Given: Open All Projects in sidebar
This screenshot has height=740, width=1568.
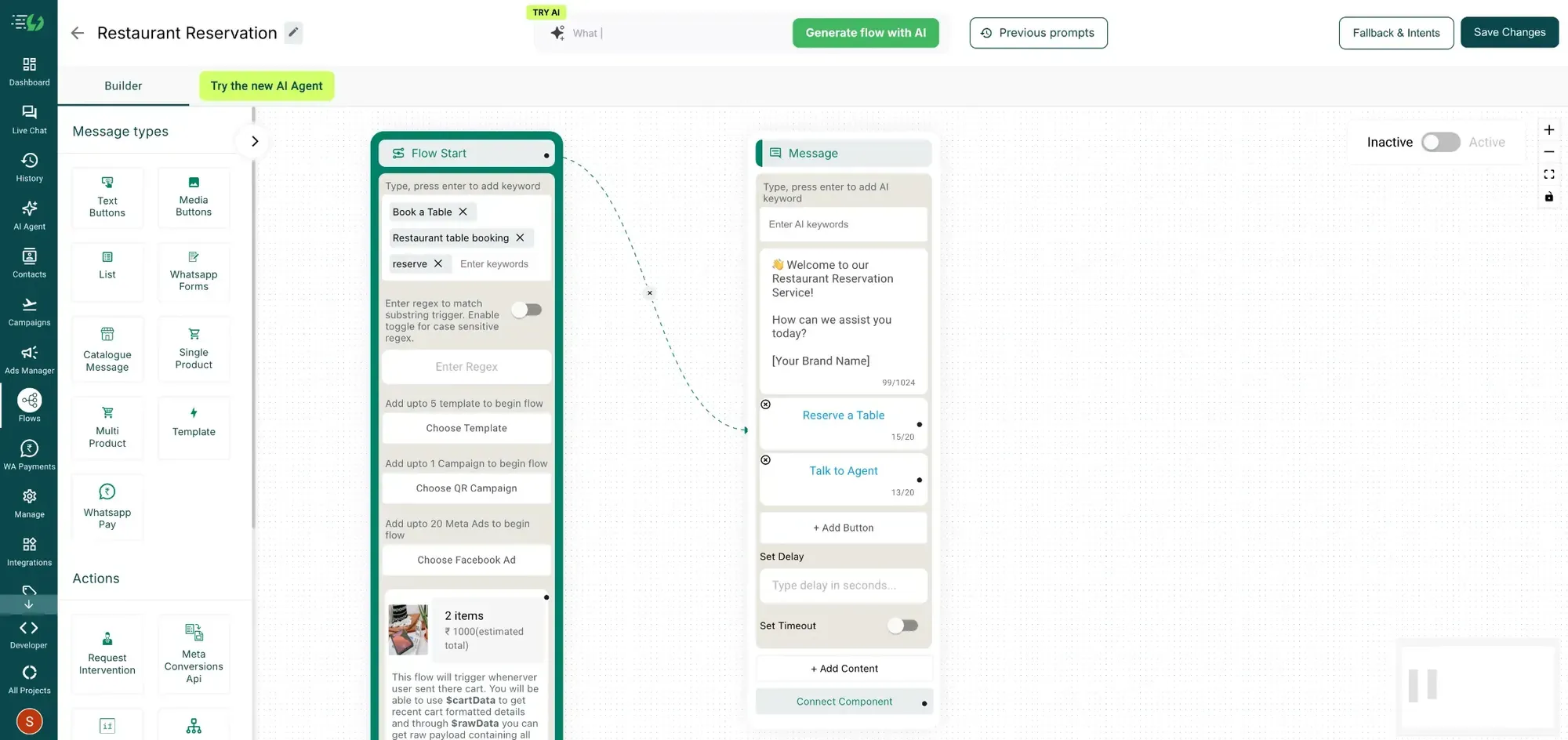Looking at the screenshot, I should [x=29, y=680].
